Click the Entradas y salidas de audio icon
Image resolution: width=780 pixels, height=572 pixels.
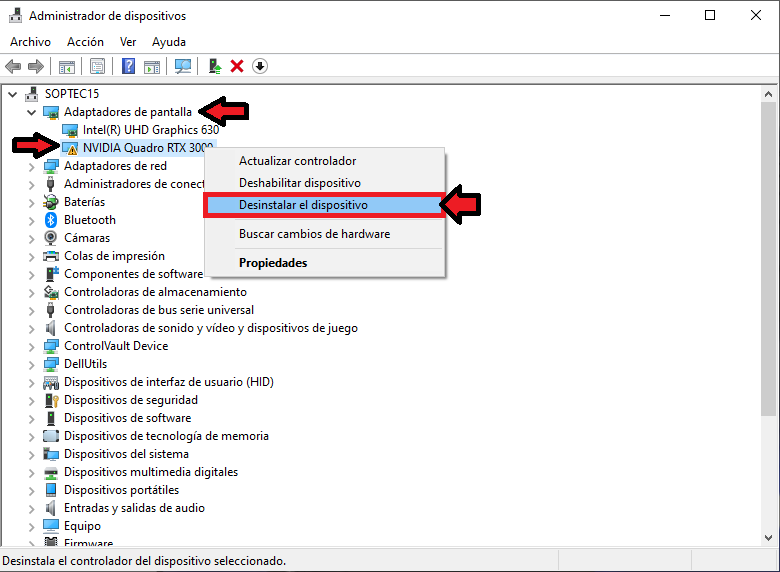[51, 508]
